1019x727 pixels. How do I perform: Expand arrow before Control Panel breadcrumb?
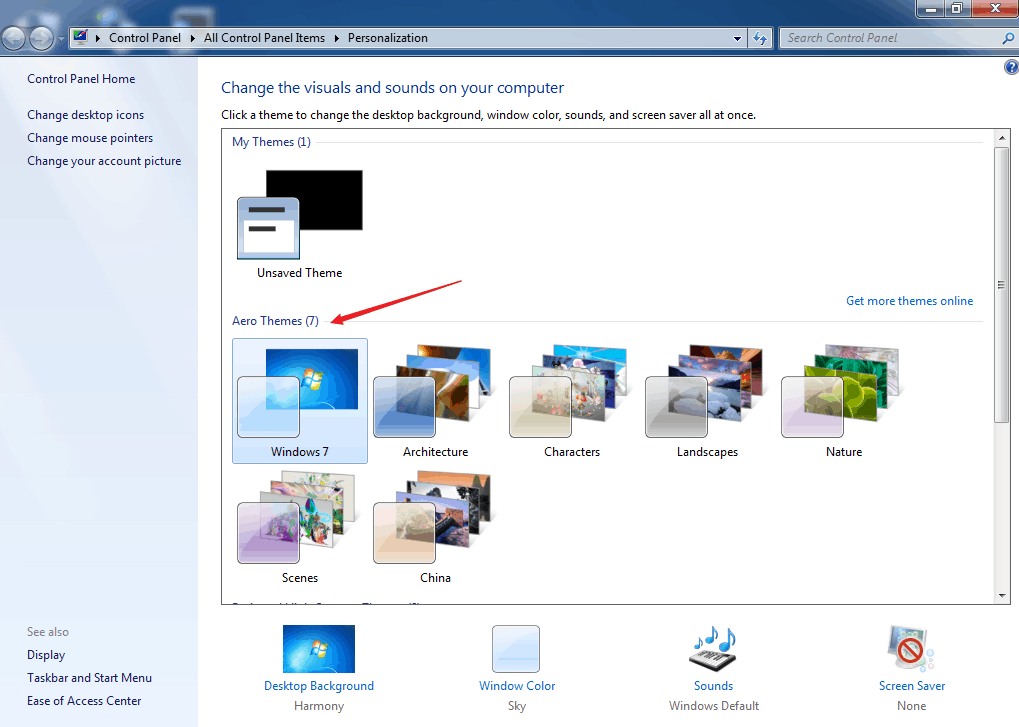tap(97, 38)
